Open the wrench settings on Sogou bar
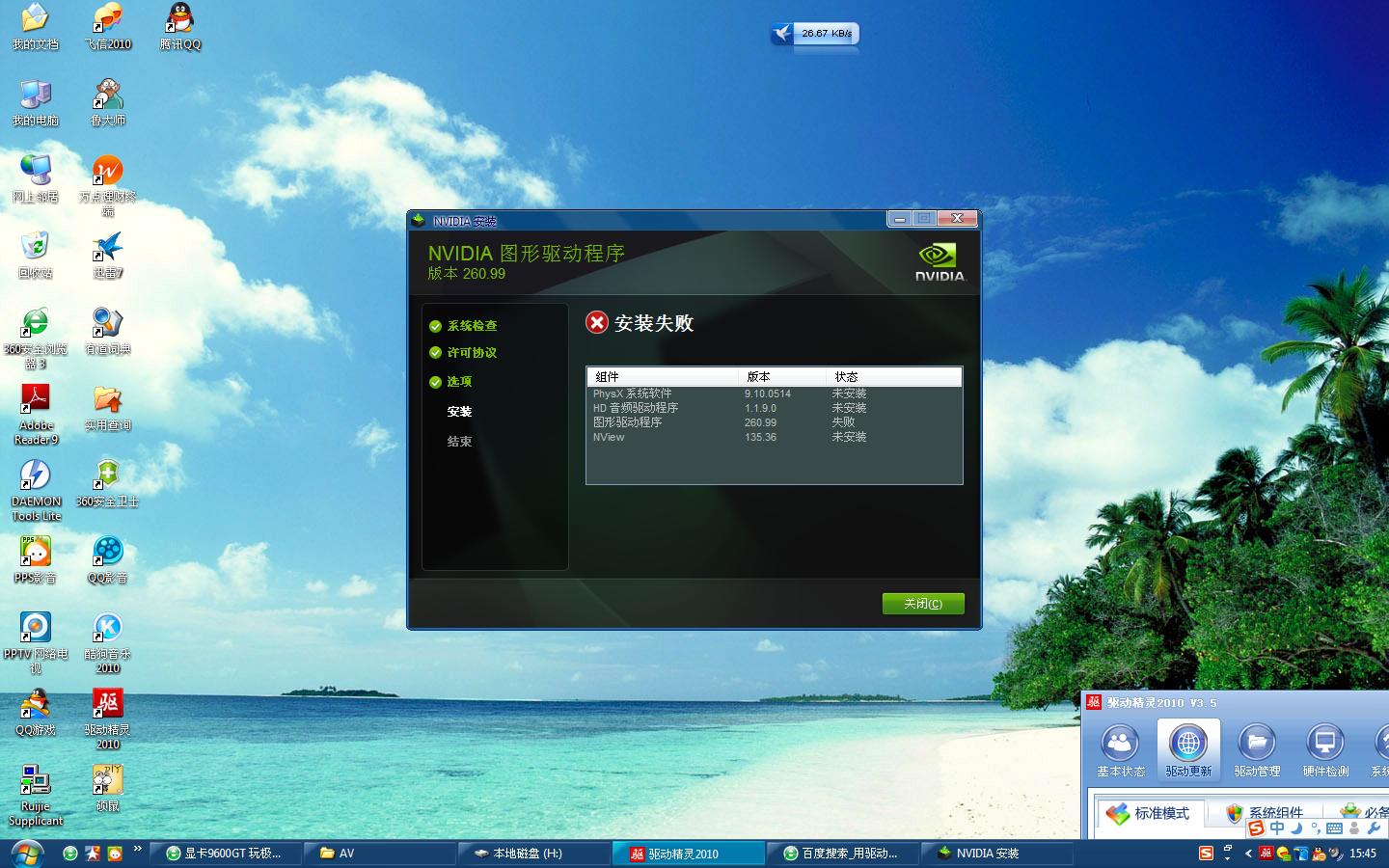The image size is (1389, 868). coord(1374,827)
